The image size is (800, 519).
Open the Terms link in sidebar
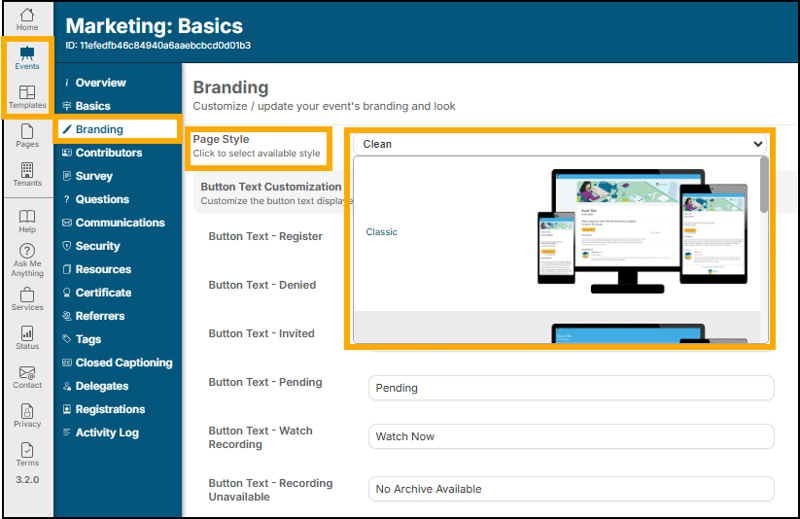[27, 452]
